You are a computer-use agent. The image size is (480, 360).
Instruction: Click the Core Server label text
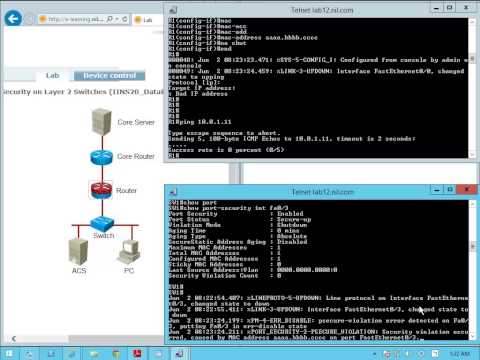pyautogui.click(x=136, y=122)
